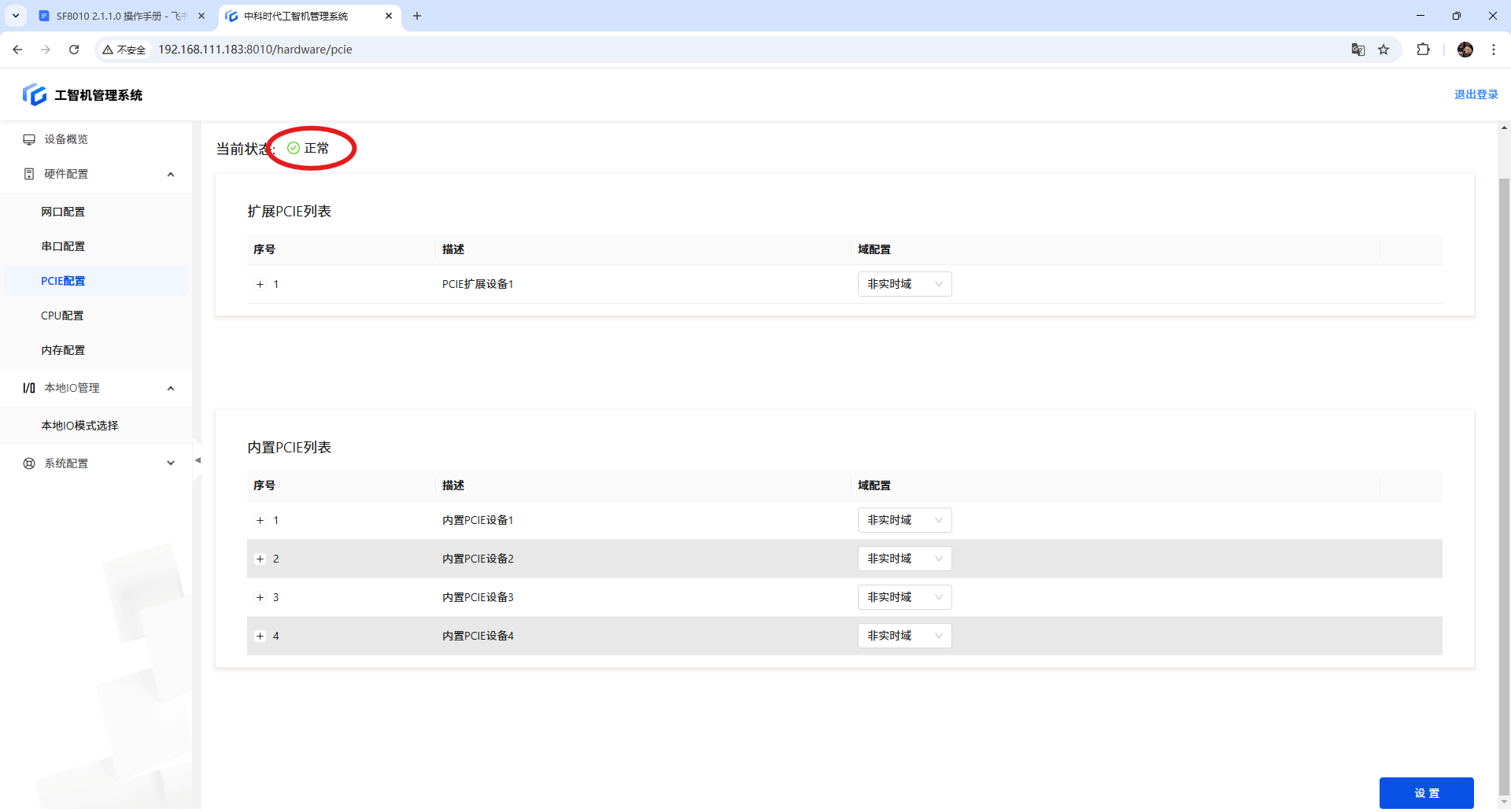
Task: Click the Google Translate icon in address bar
Action: point(1358,50)
